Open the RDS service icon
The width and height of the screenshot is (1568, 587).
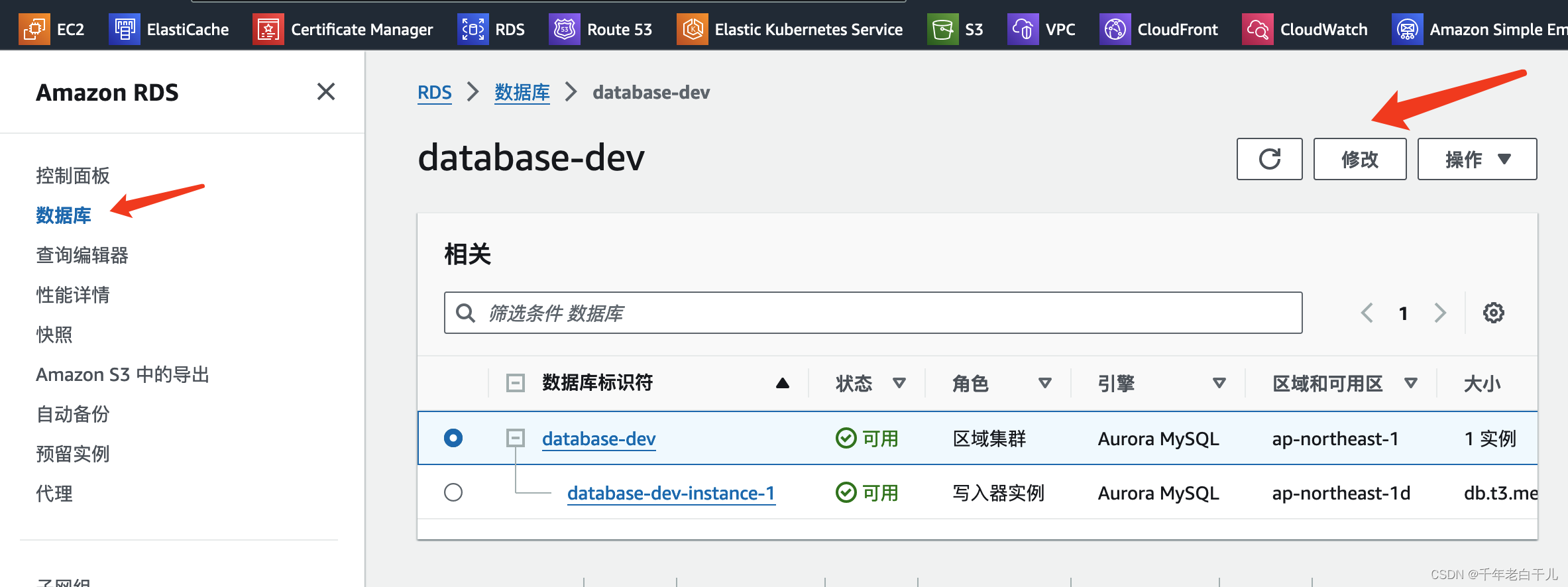[473, 29]
